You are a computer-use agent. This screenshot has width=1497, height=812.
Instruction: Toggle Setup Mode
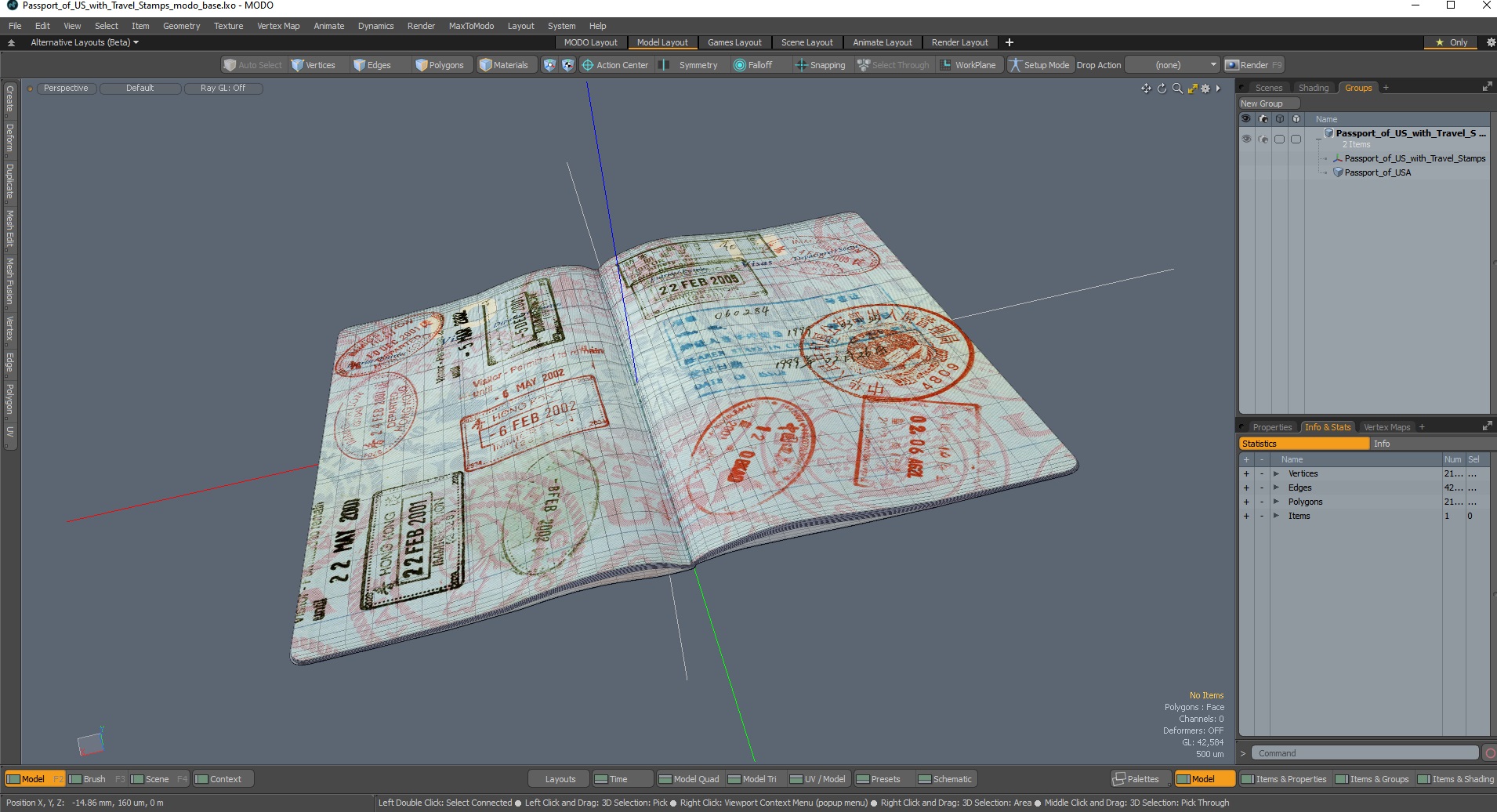[1039, 65]
